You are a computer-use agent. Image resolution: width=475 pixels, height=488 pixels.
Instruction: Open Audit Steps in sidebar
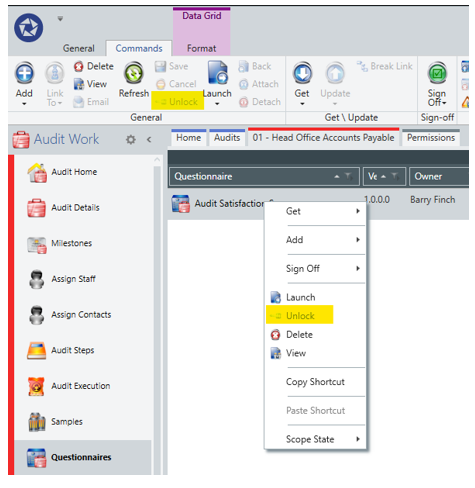pyautogui.click(x=73, y=350)
